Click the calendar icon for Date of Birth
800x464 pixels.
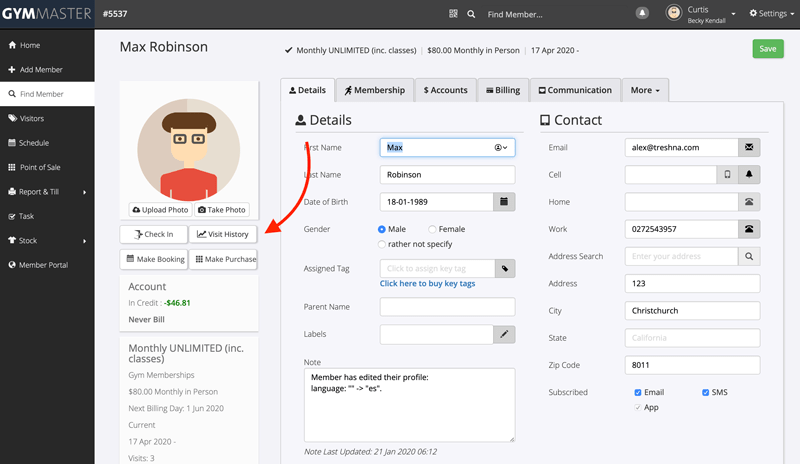click(x=505, y=201)
